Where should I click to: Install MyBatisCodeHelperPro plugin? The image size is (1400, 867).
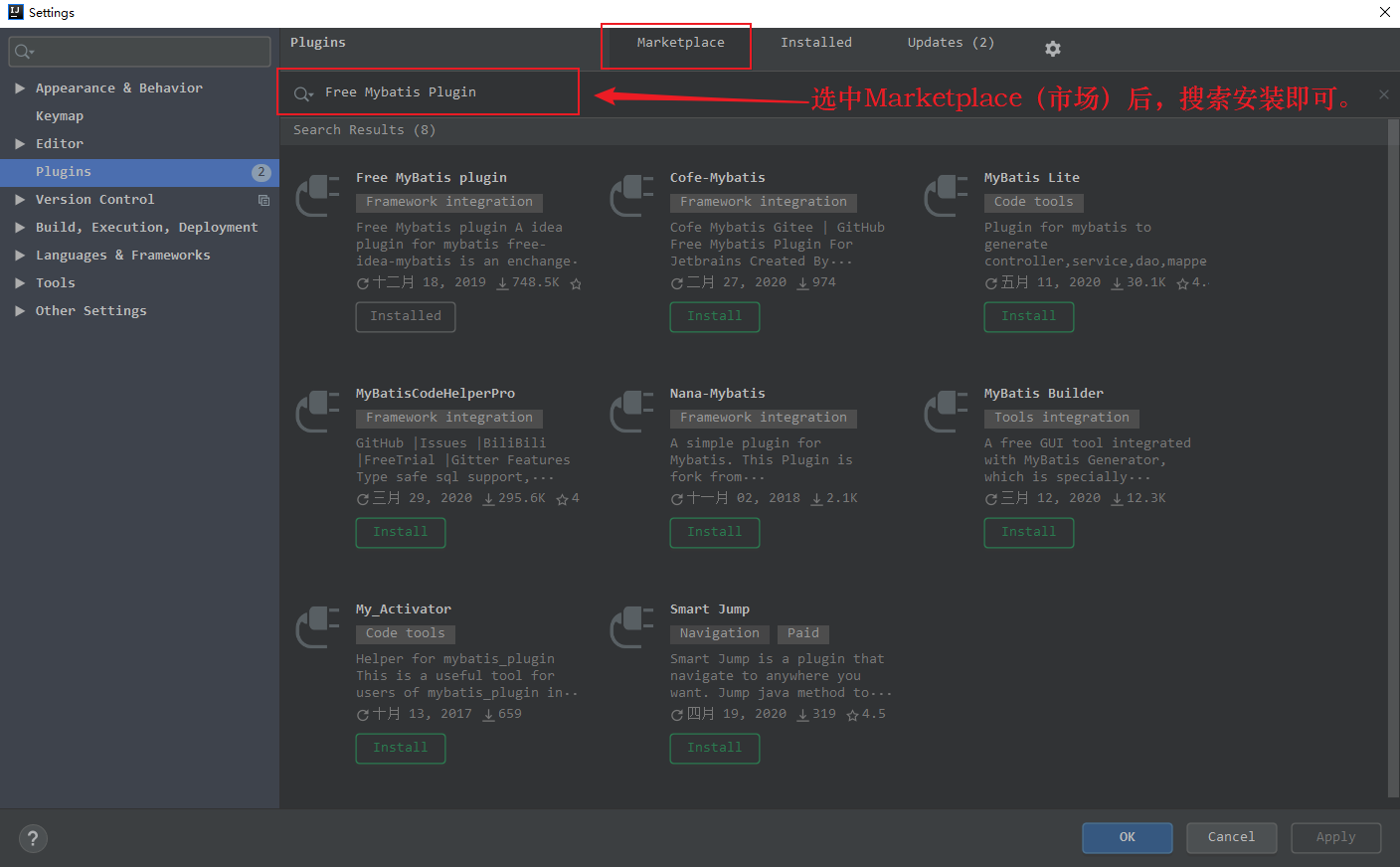pos(401,532)
